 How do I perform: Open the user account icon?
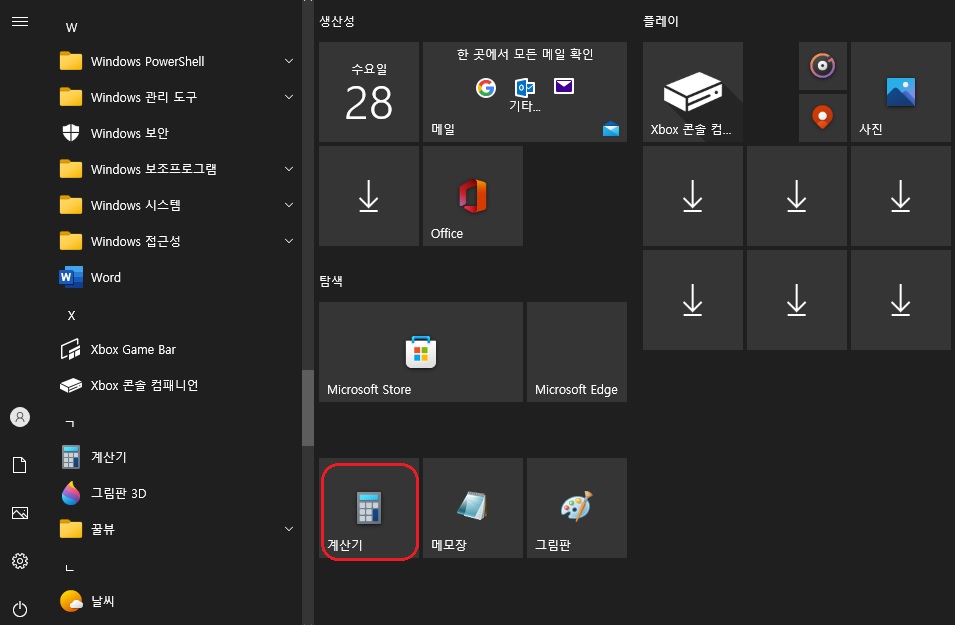click(x=20, y=417)
